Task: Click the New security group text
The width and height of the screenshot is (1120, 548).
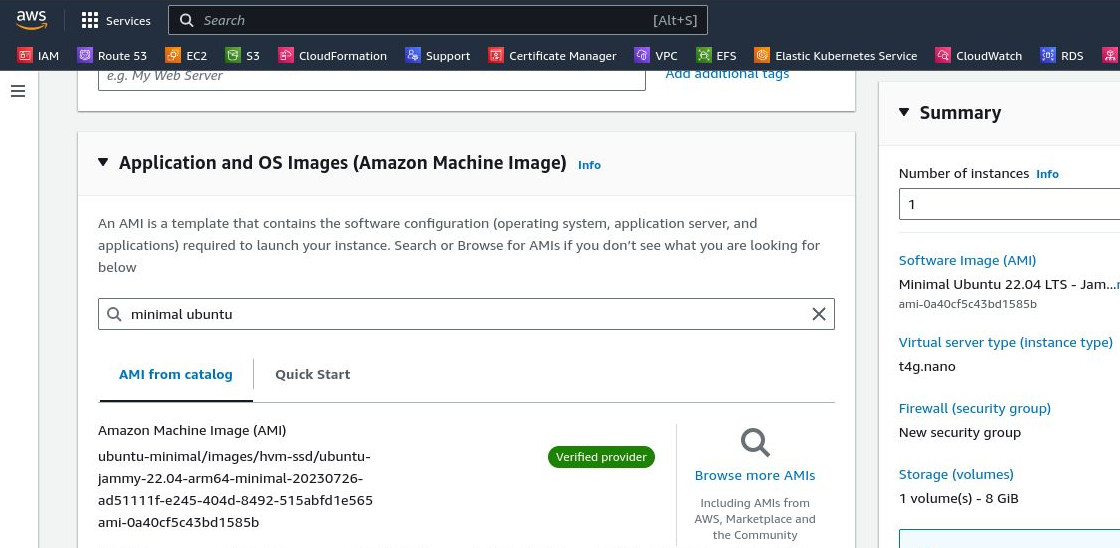Action: point(959,432)
